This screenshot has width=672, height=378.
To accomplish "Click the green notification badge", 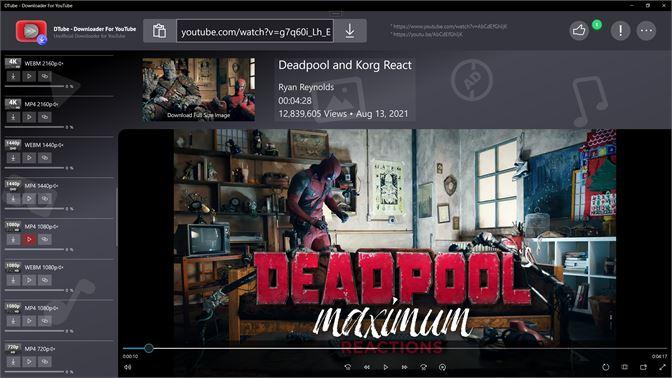I will click(x=597, y=25).
